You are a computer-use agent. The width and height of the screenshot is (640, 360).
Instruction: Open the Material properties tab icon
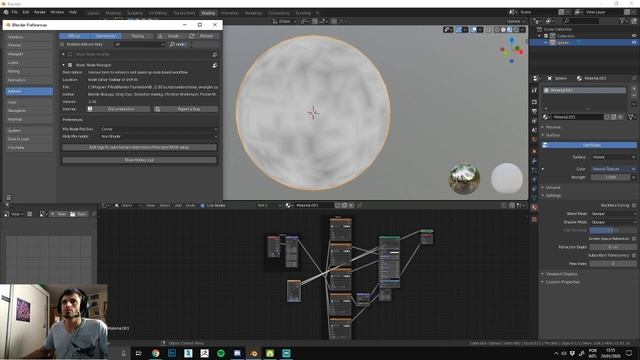coord(534,207)
